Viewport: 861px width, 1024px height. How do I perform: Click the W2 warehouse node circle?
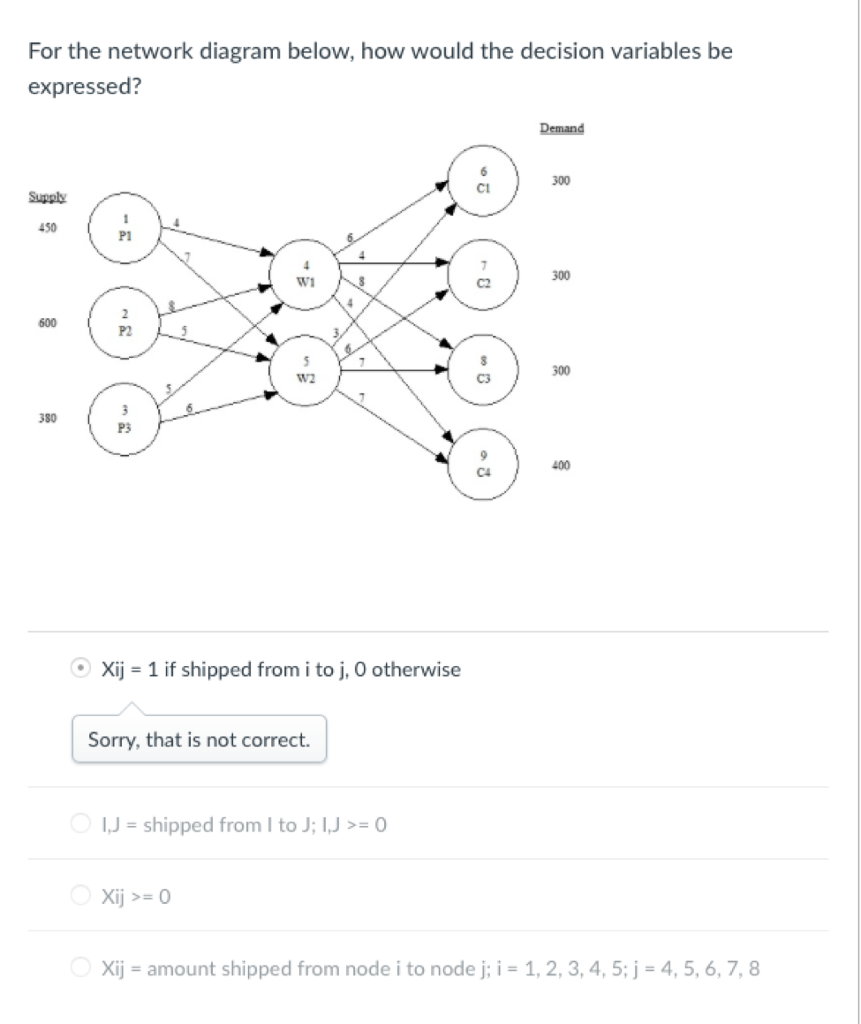[305, 370]
